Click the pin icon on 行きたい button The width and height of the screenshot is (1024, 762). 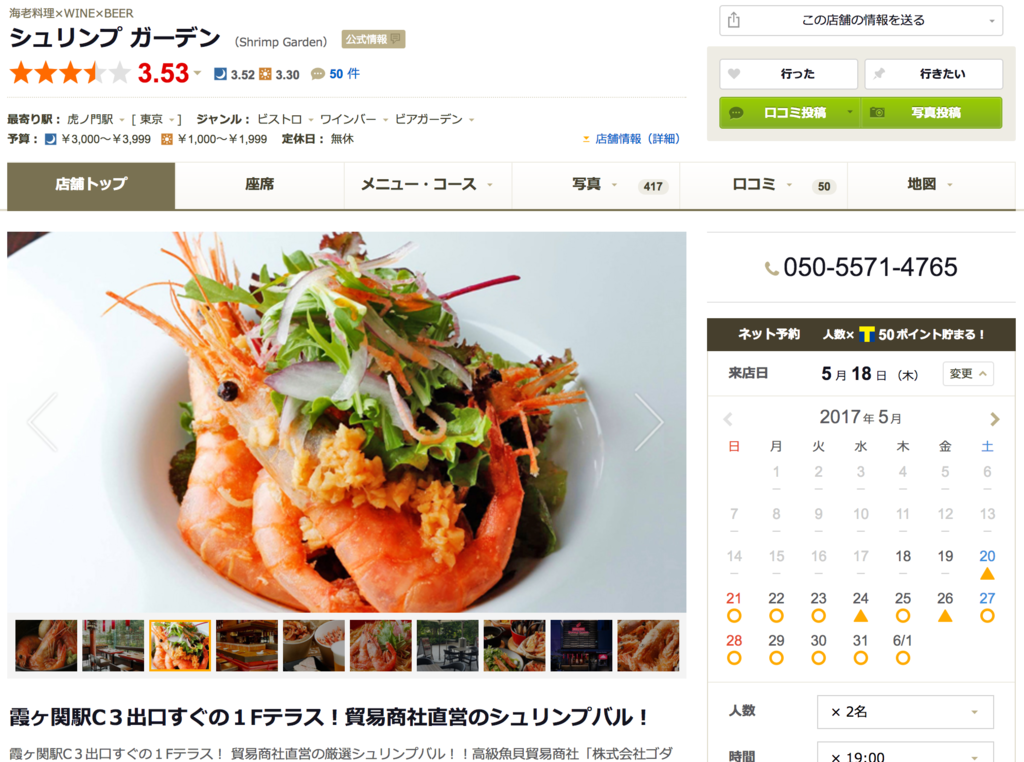pyautogui.click(x=879, y=74)
